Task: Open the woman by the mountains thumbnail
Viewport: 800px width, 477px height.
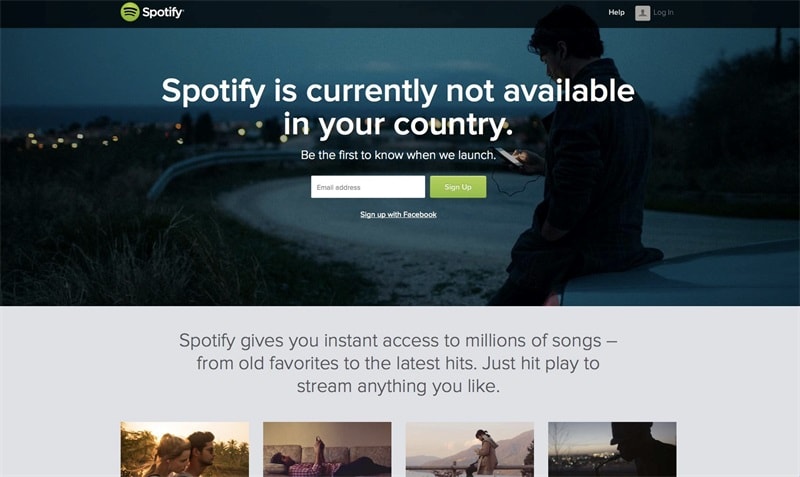Action: tap(470, 449)
